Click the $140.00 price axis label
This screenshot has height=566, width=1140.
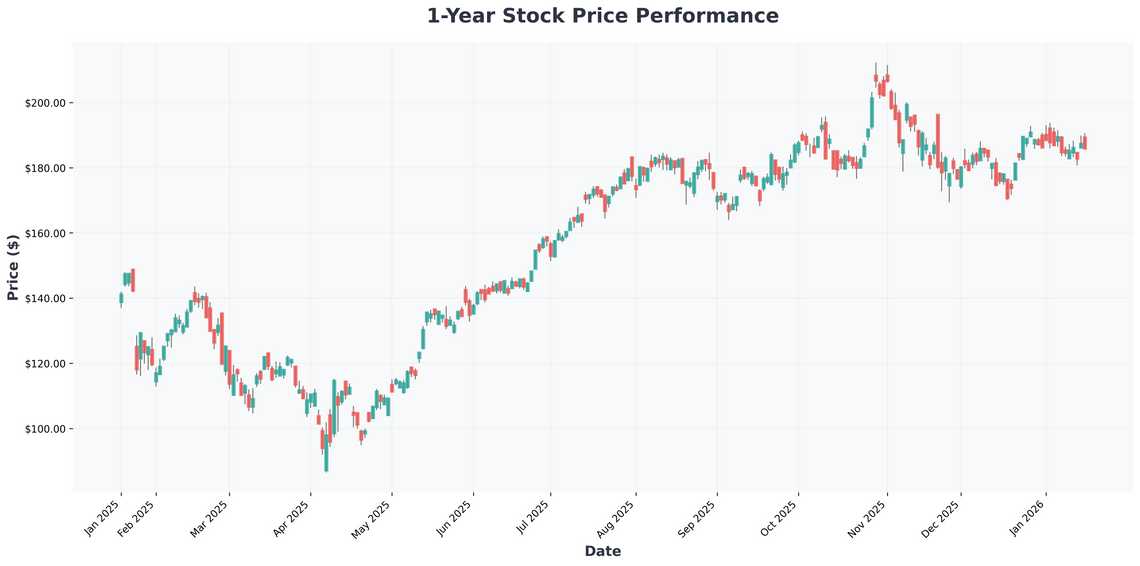click(46, 298)
